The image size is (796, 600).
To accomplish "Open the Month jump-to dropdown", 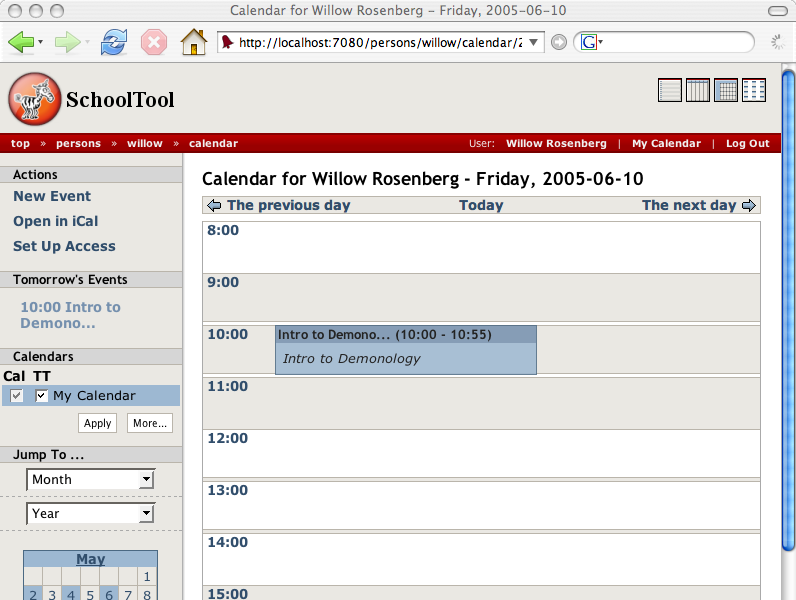I will 90,480.
